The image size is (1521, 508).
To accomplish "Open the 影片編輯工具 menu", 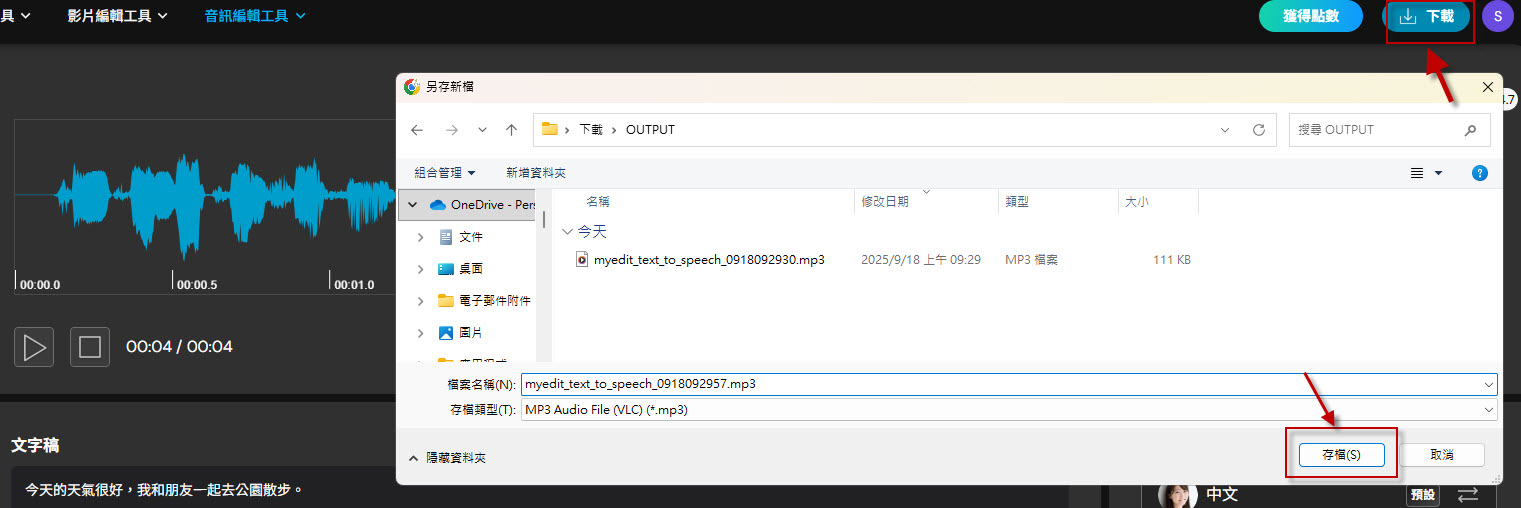I will 117,16.
